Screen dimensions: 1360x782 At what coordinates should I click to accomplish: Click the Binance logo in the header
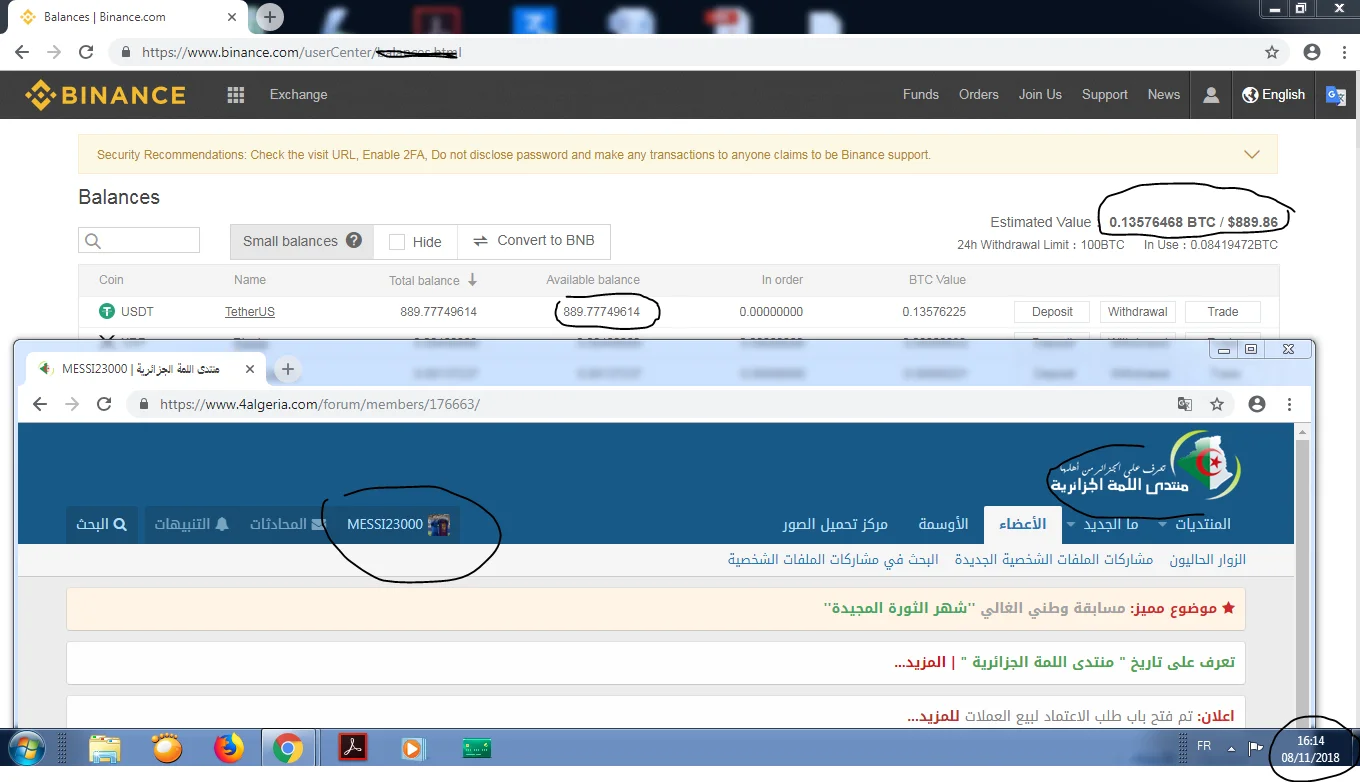(x=105, y=95)
